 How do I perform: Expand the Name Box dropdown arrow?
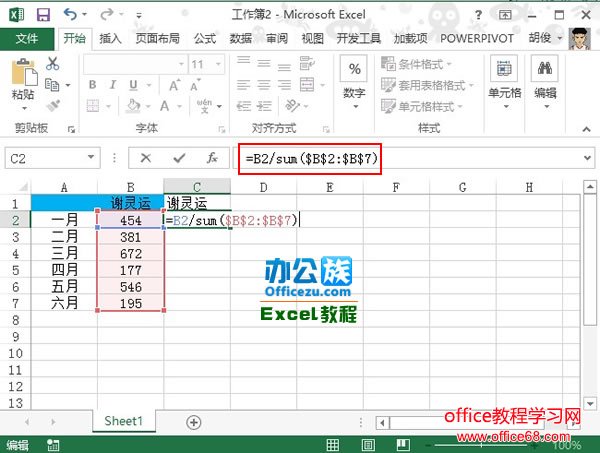point(91,157)
